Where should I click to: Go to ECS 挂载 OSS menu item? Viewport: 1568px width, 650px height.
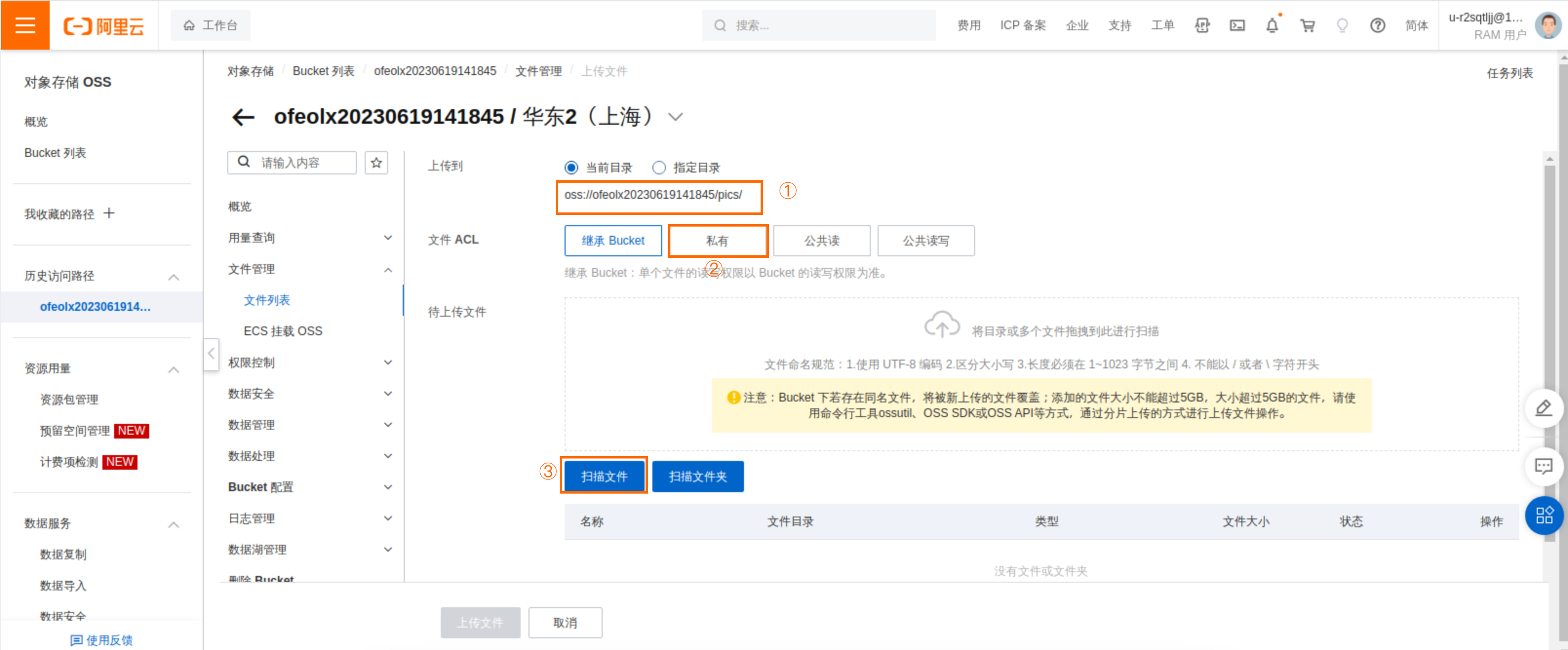tap(282, 331)
